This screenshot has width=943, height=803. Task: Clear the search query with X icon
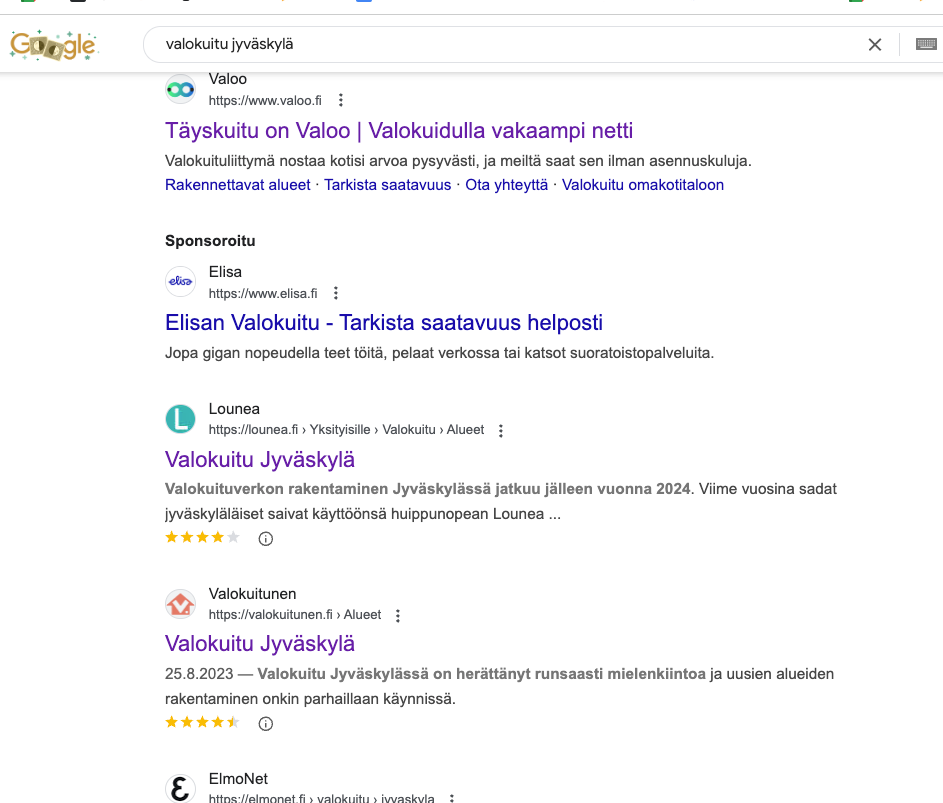point(875,45)
